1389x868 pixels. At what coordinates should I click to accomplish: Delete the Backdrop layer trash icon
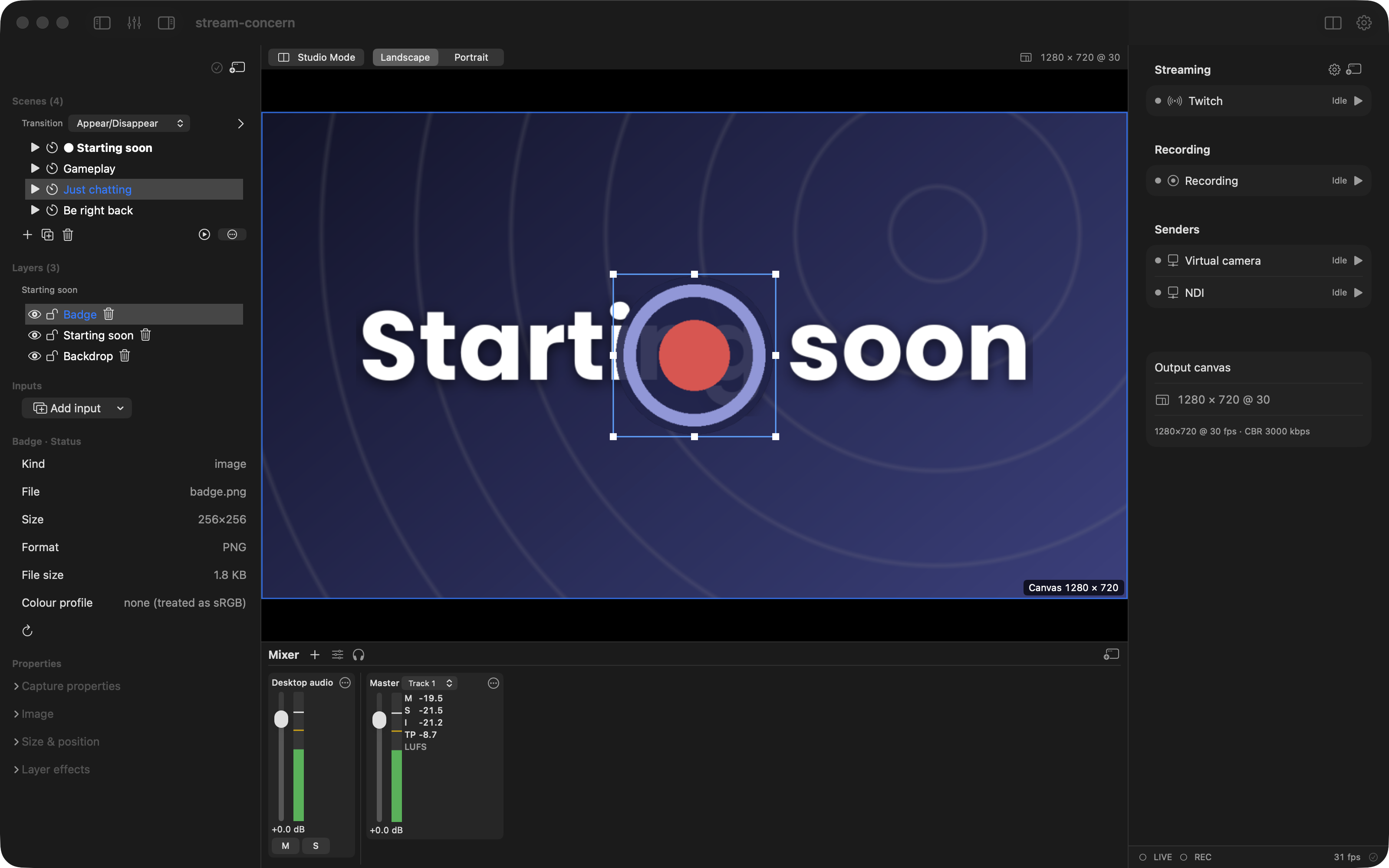tap(125, 356)
